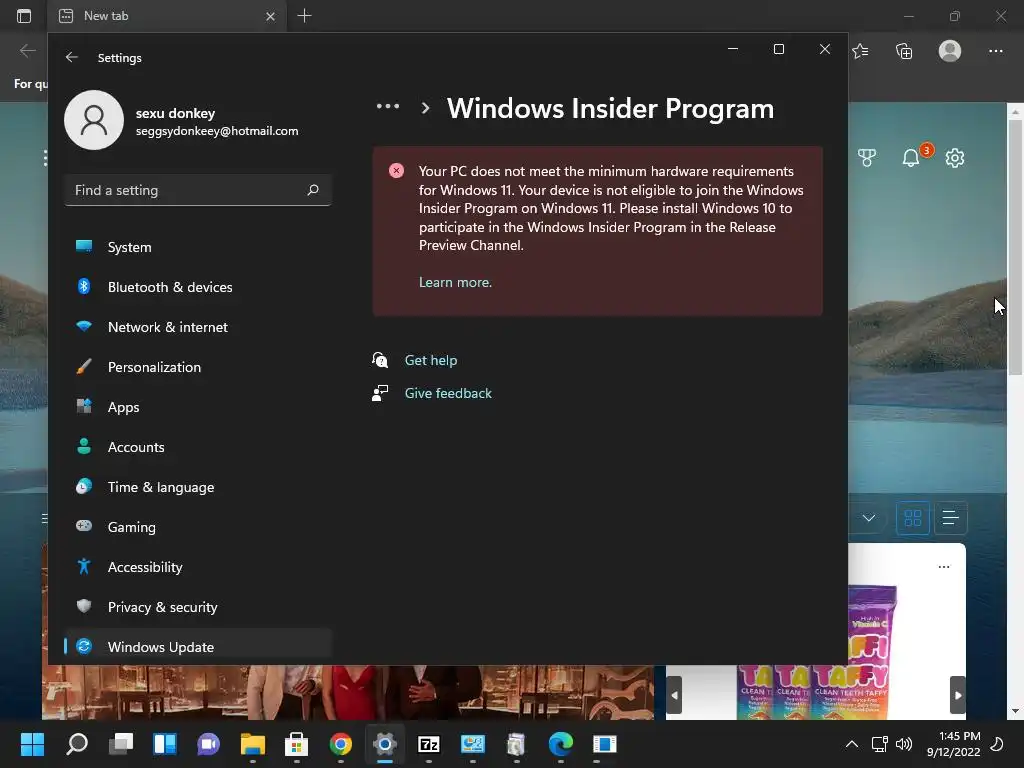Open Widgets from taskbar
Viewport: 1024px width, 768px height.
pyautogui.click(x=165, y=744)
